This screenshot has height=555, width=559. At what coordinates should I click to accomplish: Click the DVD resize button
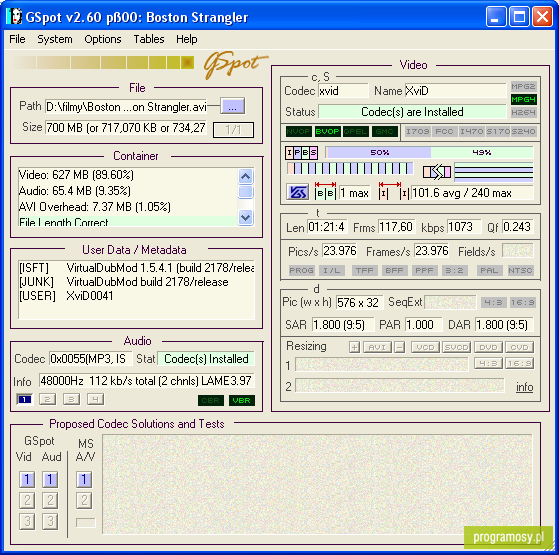(x=488, y=347)
